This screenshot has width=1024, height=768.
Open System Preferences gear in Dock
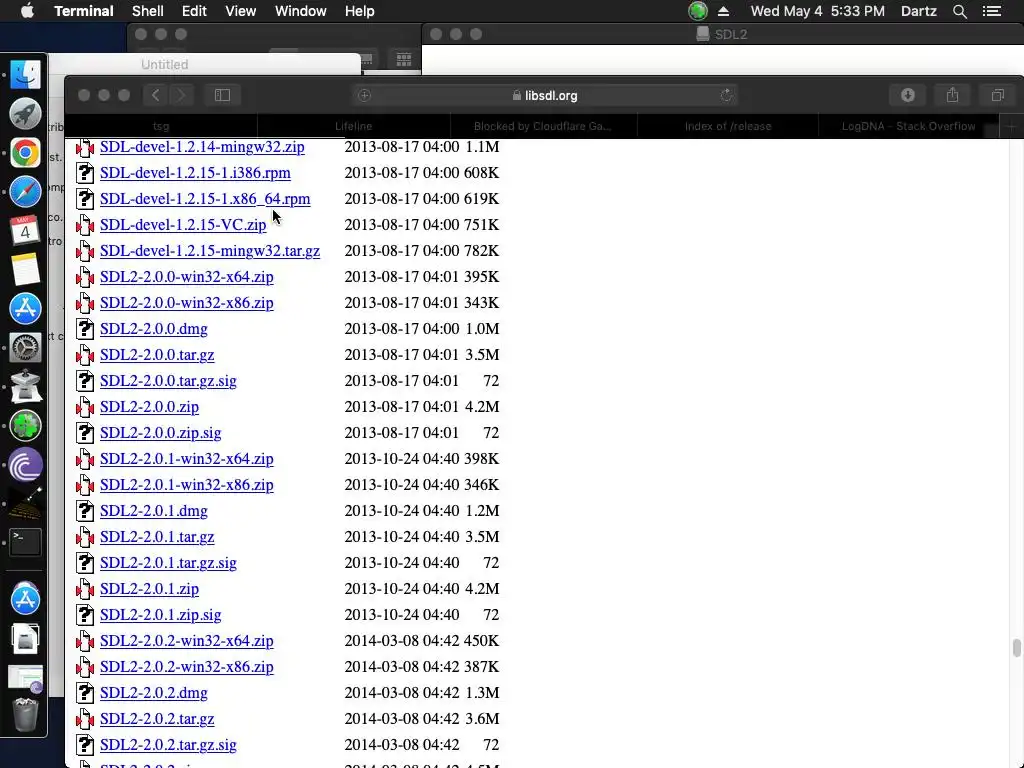(25, 347)
